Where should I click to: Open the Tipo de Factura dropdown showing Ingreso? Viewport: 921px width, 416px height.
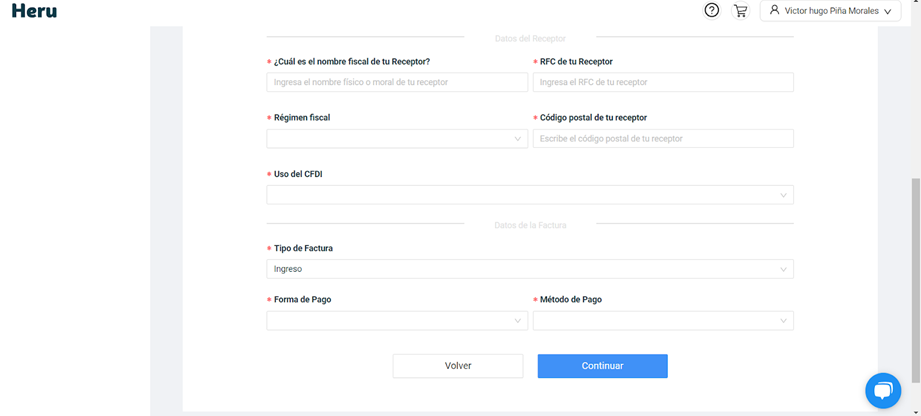click(530, 269)
